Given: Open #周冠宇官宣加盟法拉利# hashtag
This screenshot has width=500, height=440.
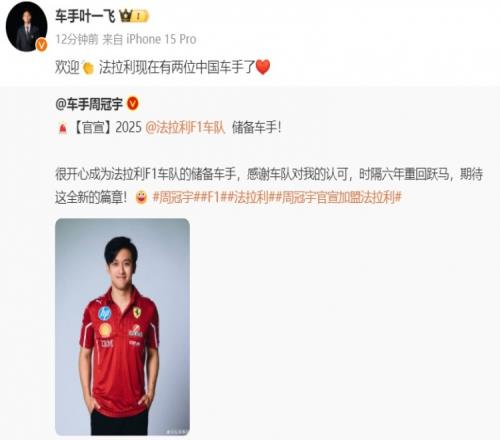Looking at the screenshot, I should coord(339,197).
